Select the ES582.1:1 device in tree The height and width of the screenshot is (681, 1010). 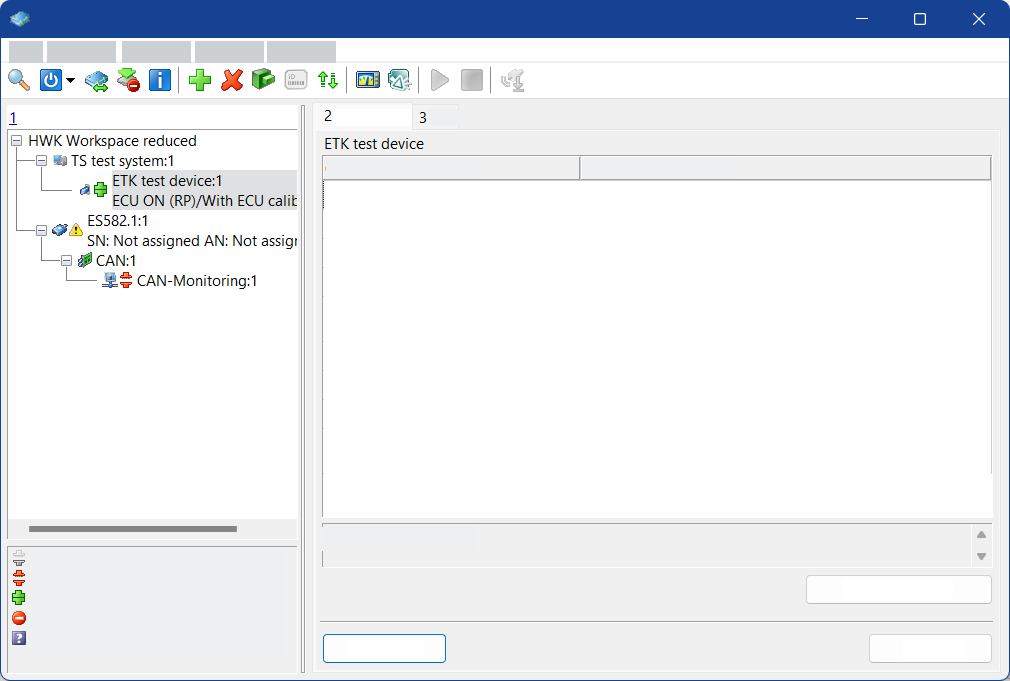117,221
